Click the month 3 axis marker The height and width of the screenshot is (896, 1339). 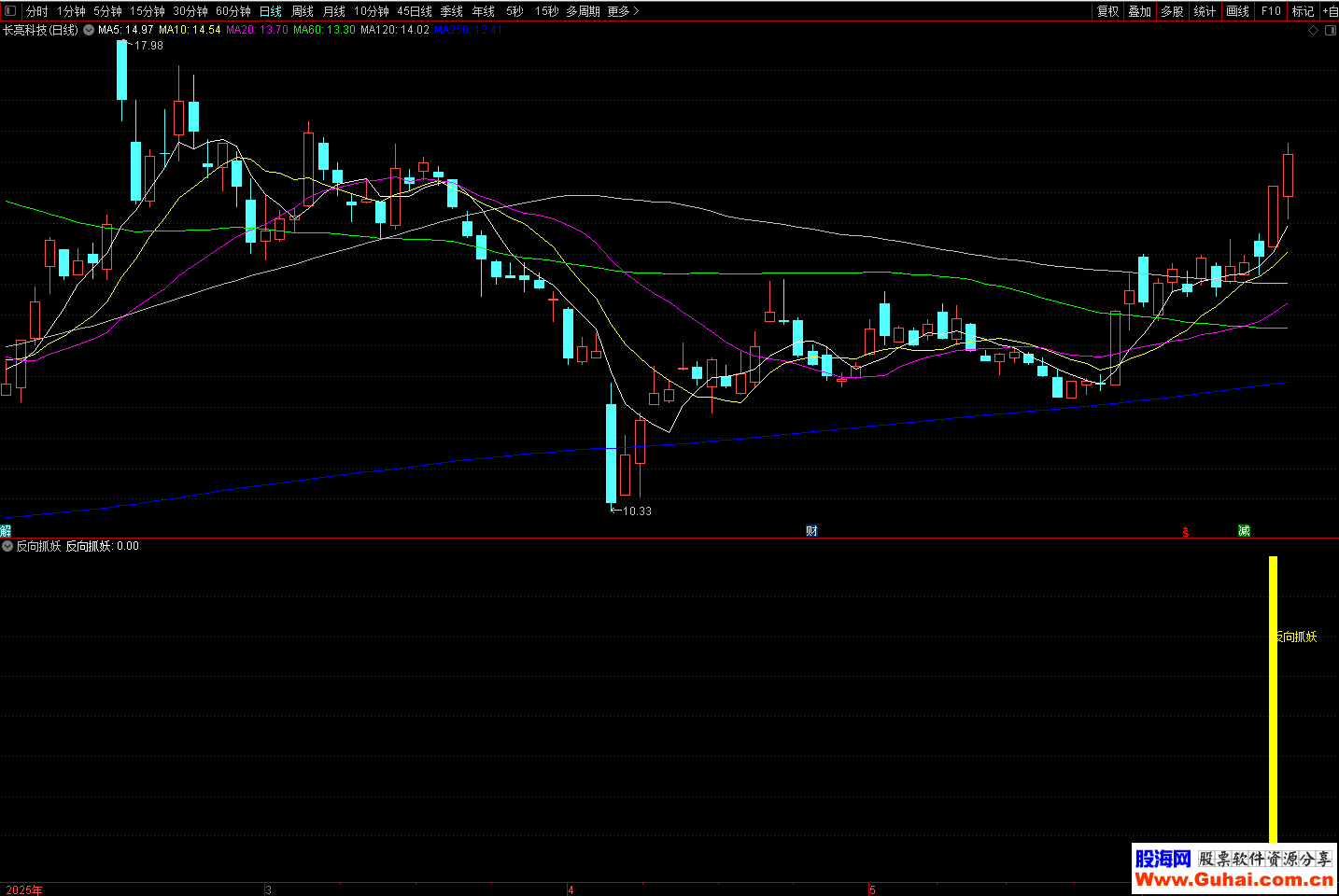click(x=269, y=889)
